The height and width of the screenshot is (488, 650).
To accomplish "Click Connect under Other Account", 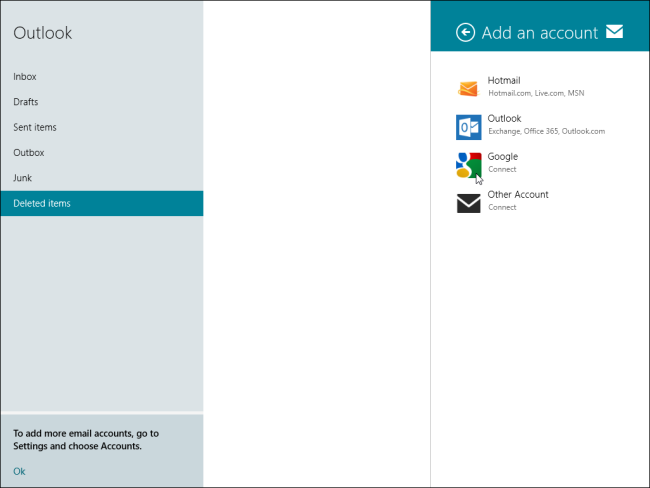I will click(502, 207).
